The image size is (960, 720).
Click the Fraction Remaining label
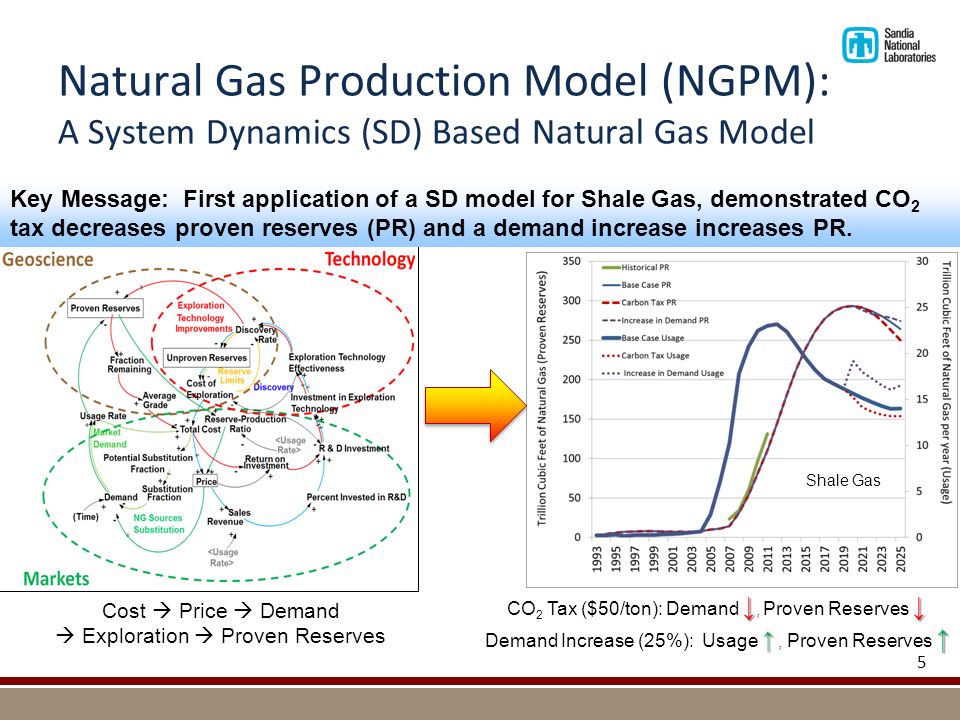(129, 364)
